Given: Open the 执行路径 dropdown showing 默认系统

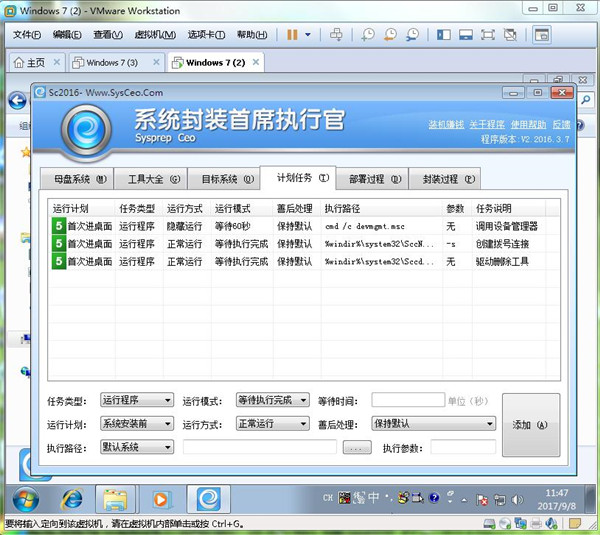Looking at the screenshot, I should (x=137, y=447).
